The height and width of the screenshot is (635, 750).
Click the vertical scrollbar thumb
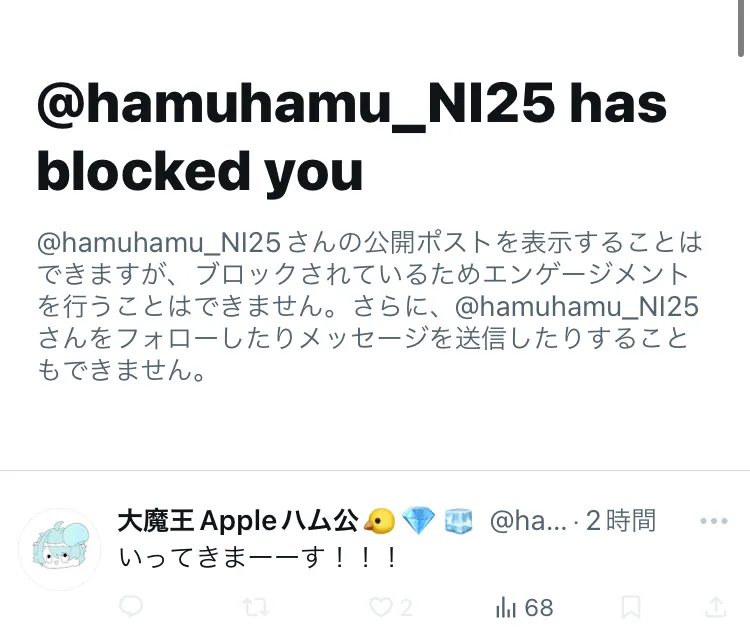pos(741,28)
